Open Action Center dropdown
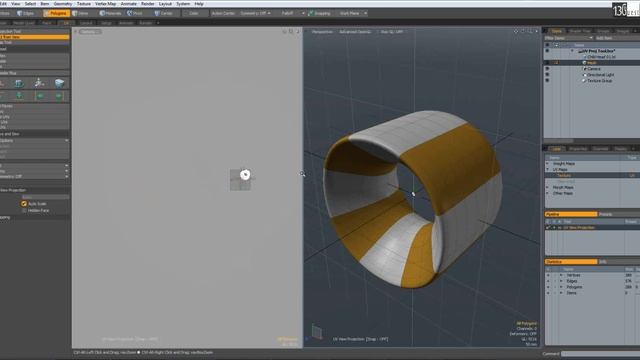The image size is (640, 360). pos(223,13)
